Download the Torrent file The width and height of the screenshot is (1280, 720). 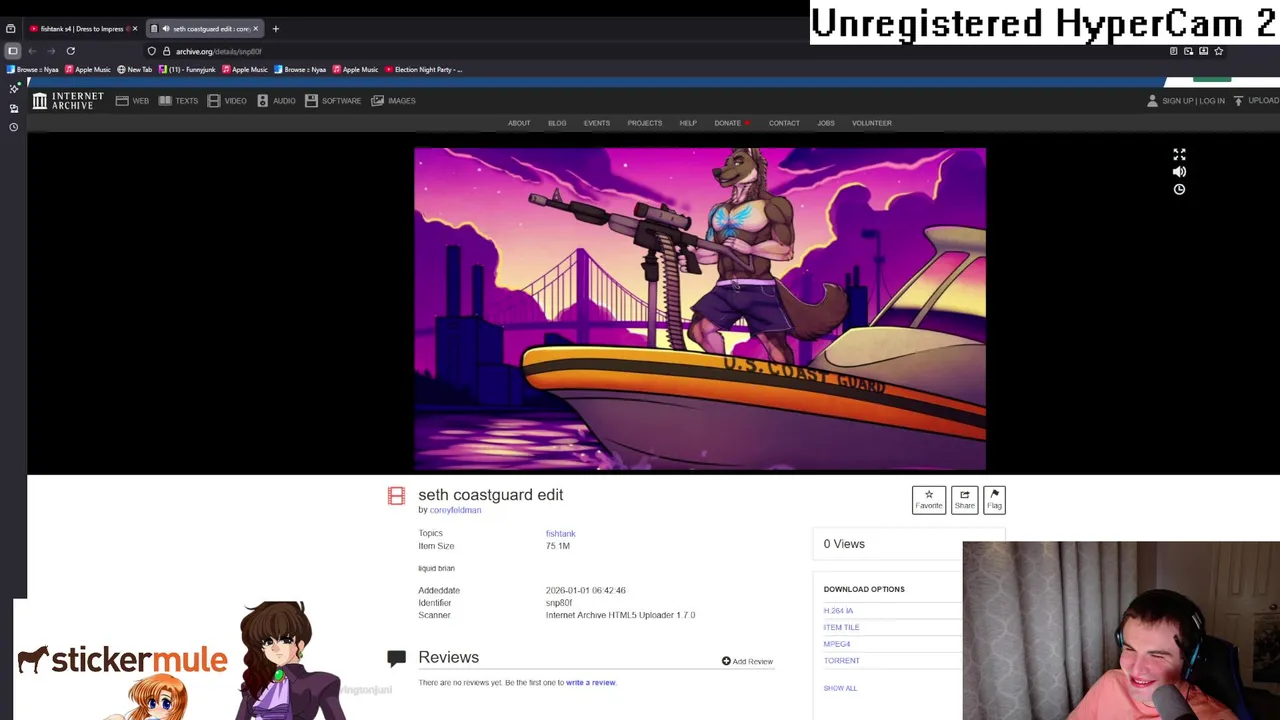coord(842,661)
